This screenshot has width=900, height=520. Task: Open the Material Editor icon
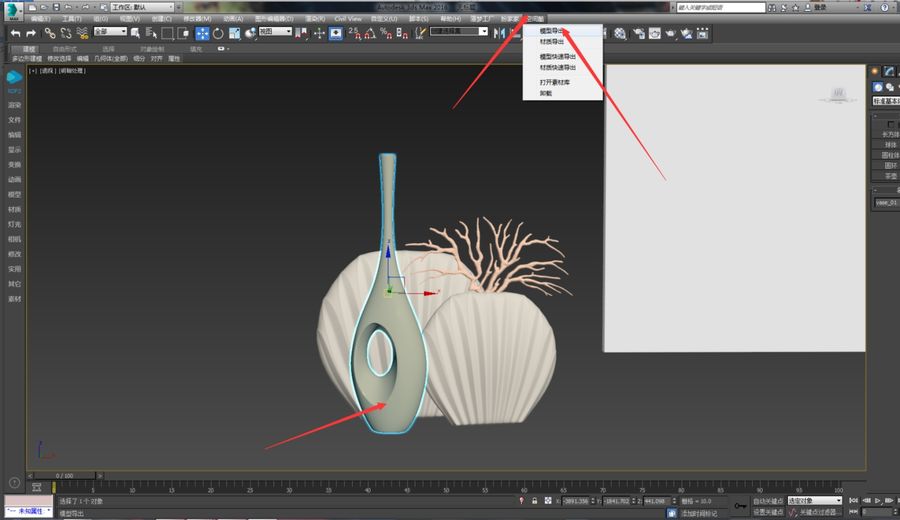[620, 33]
